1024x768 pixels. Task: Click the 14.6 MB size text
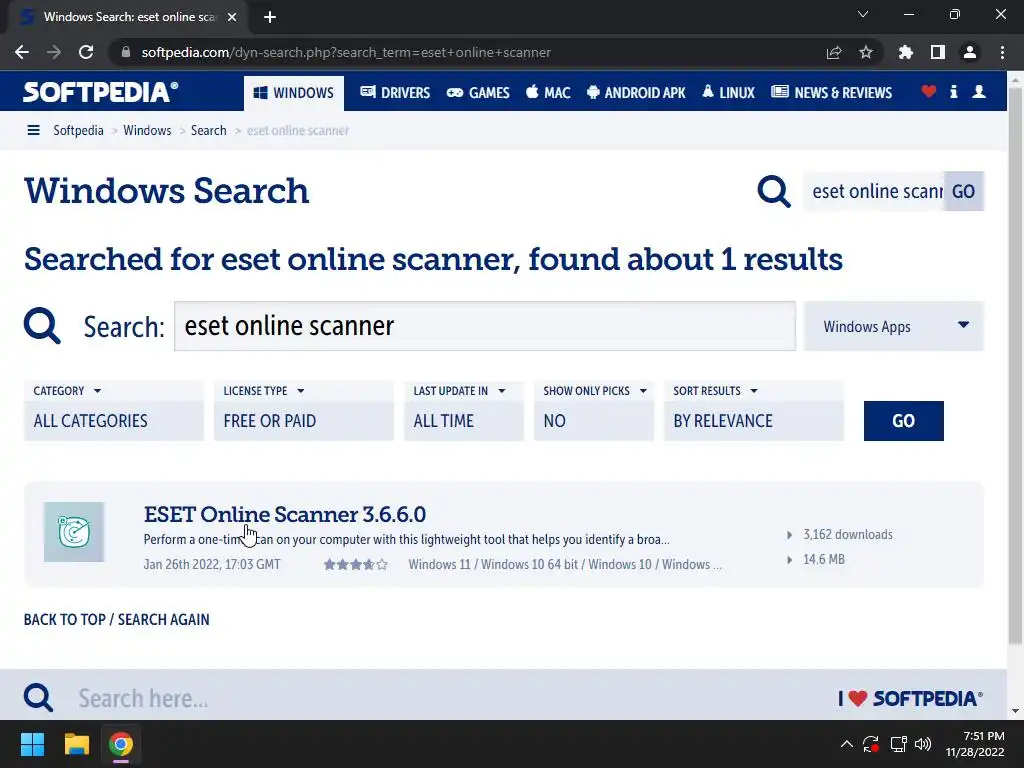[824, 559]
